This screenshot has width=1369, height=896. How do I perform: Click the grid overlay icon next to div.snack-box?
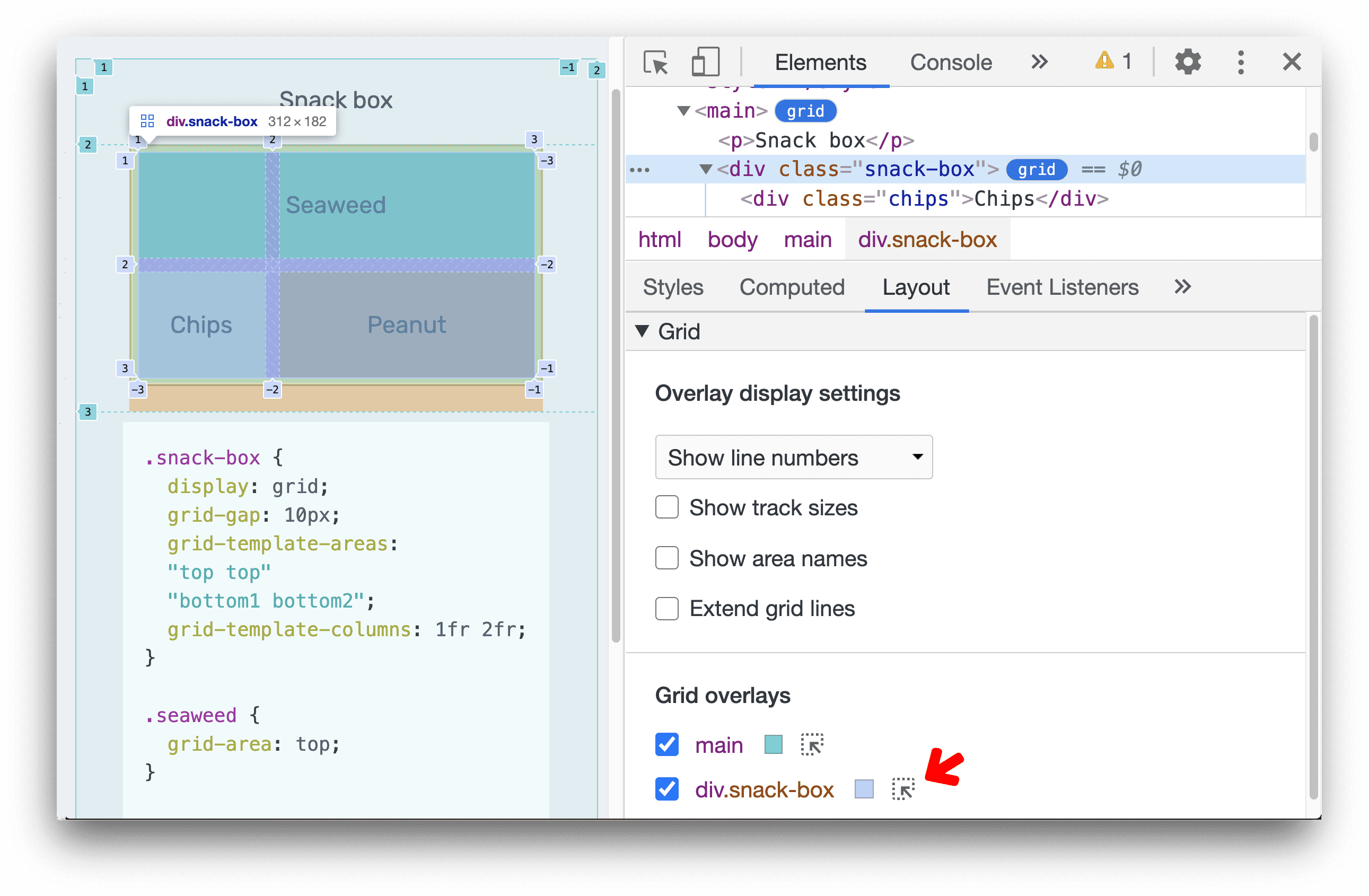pyautogui.click(x=901, y=791)
